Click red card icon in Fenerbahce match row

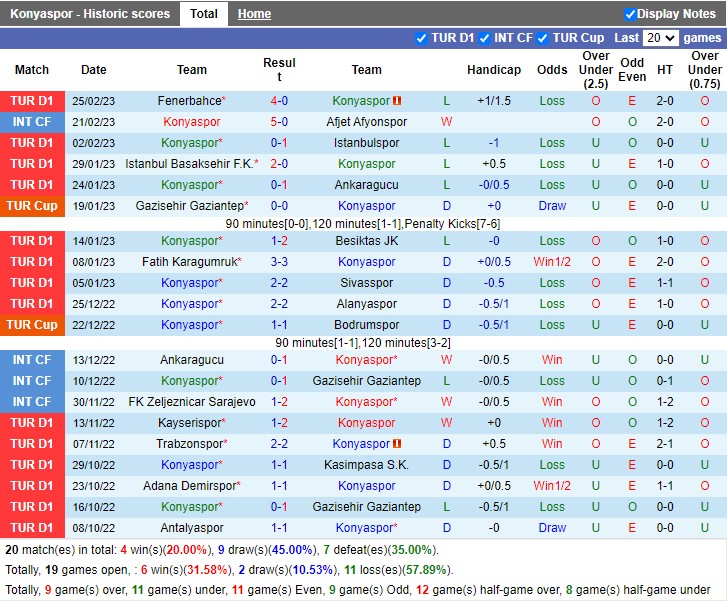pyautogui.click(x=397, y=101)
